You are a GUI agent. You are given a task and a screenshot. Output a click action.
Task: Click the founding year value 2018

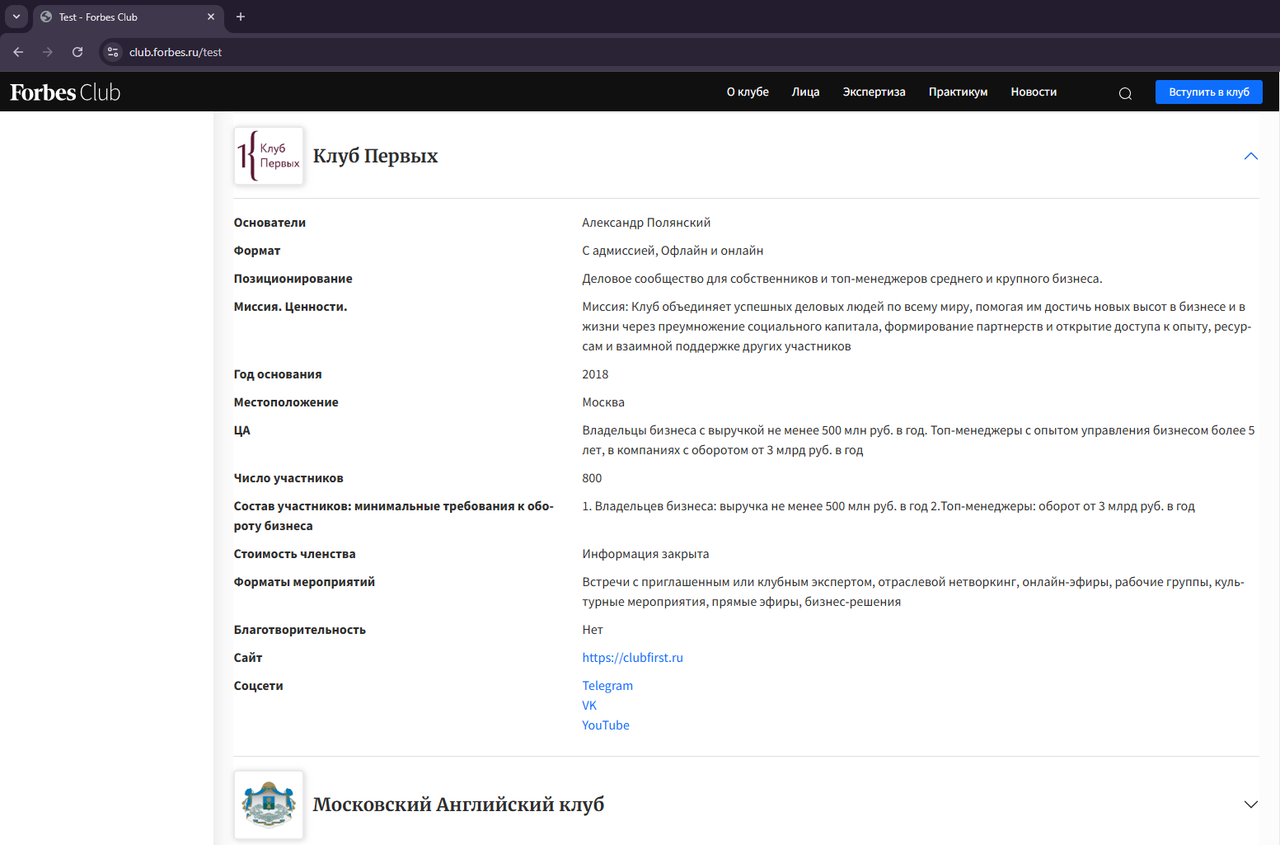pyautogui.click(x=595, y=375)
